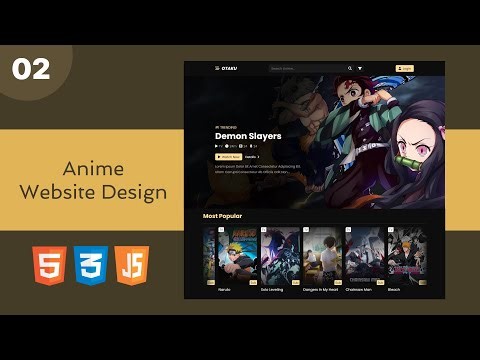480x360 pixels.
Task: Click the search magnifier icon
Action: (x=350, y=68)
